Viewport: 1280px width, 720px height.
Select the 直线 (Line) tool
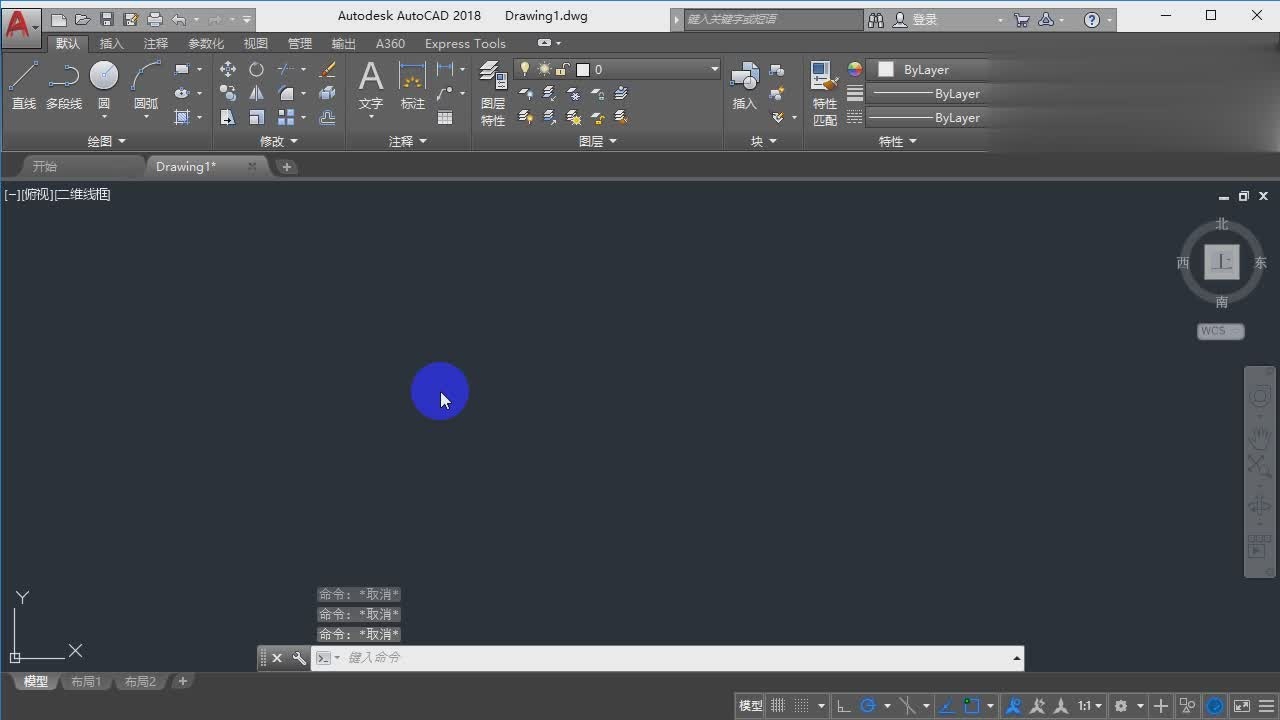coord(23,85)
